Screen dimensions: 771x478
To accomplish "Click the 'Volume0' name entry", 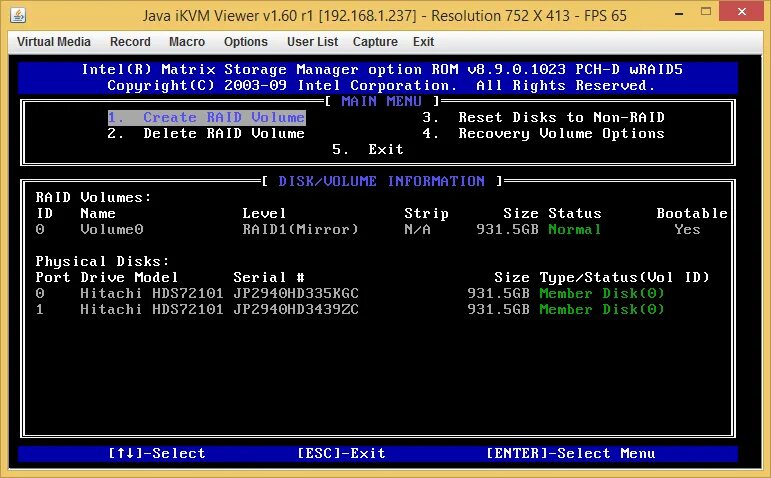I will 112,229.
